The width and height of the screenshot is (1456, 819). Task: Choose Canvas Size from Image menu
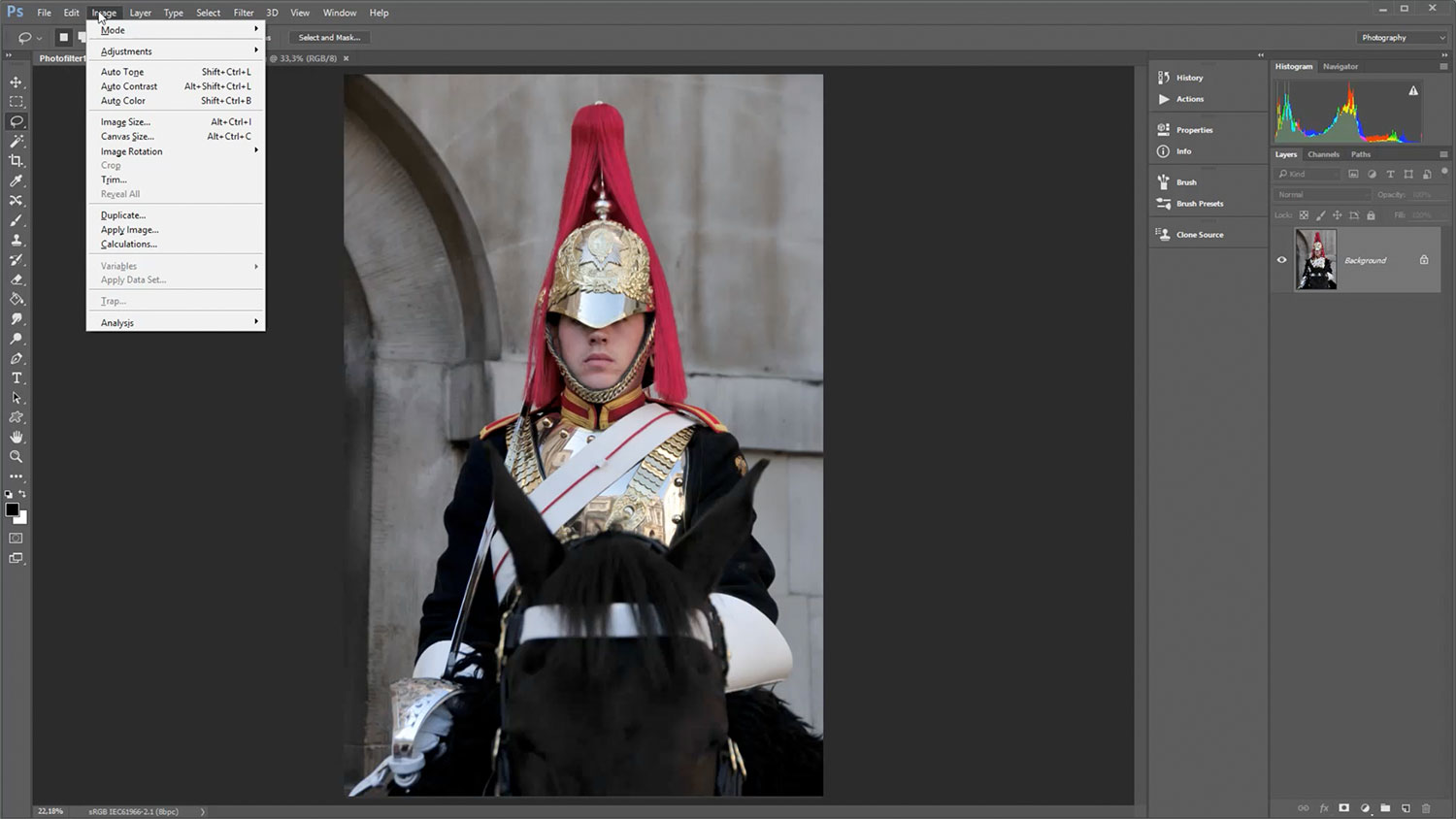127,137
